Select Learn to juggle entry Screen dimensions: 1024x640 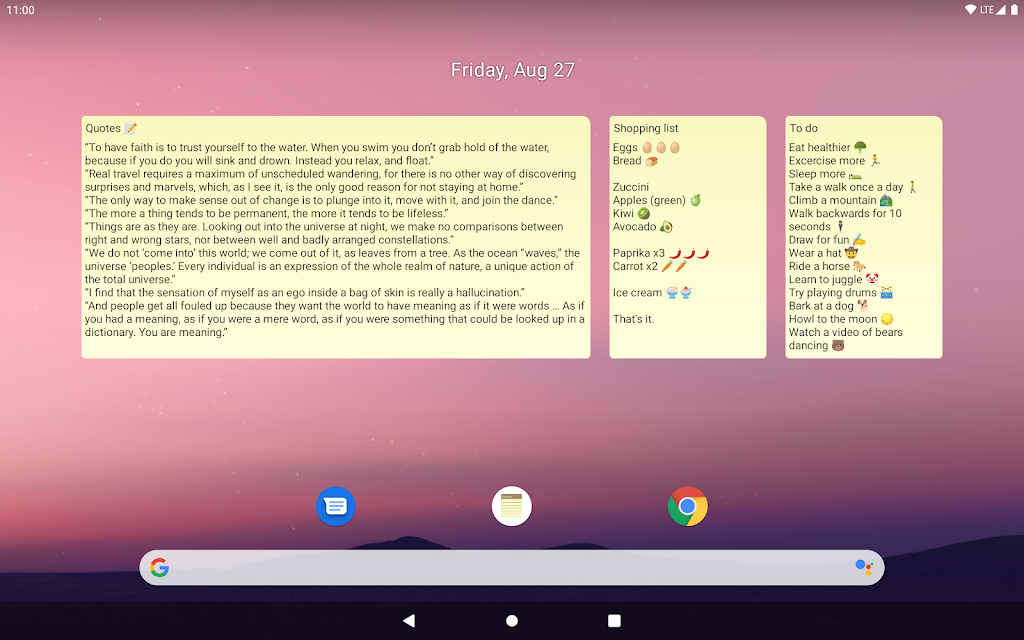[833, 280]
